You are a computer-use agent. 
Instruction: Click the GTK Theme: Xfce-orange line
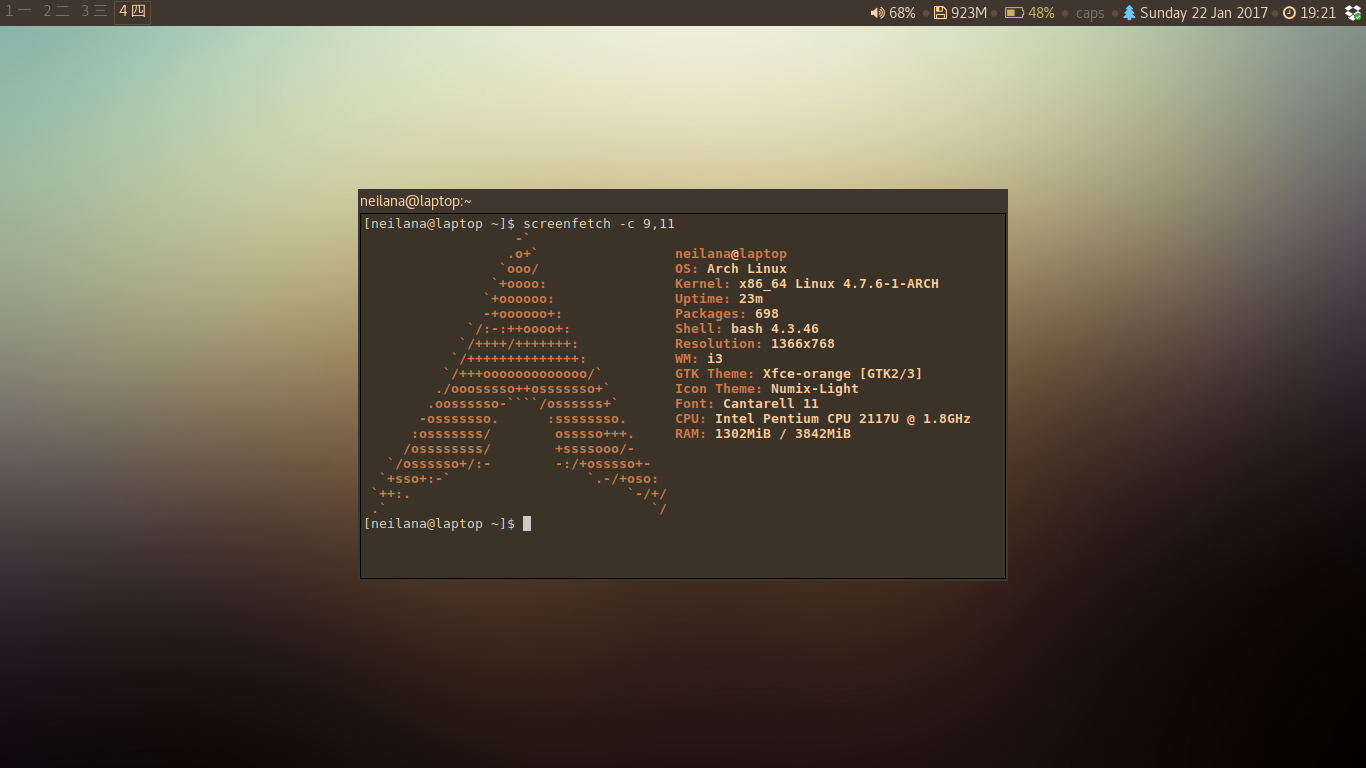pos(799,374)
